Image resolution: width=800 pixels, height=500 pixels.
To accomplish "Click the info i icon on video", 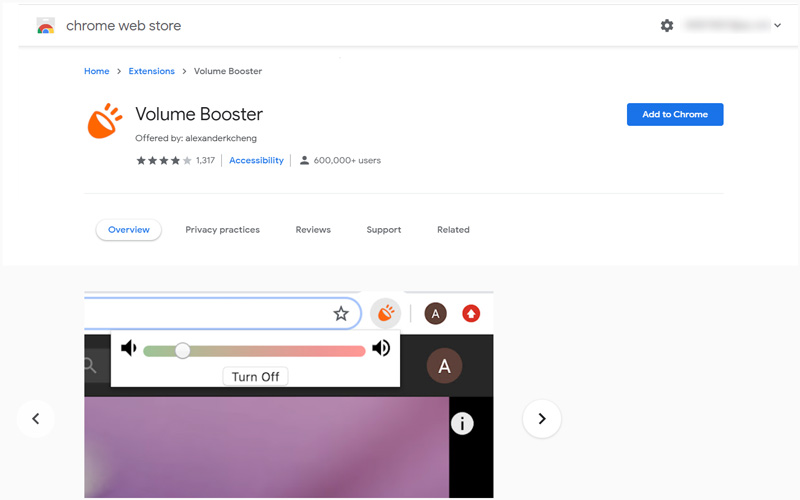I will tap(462, 423).
